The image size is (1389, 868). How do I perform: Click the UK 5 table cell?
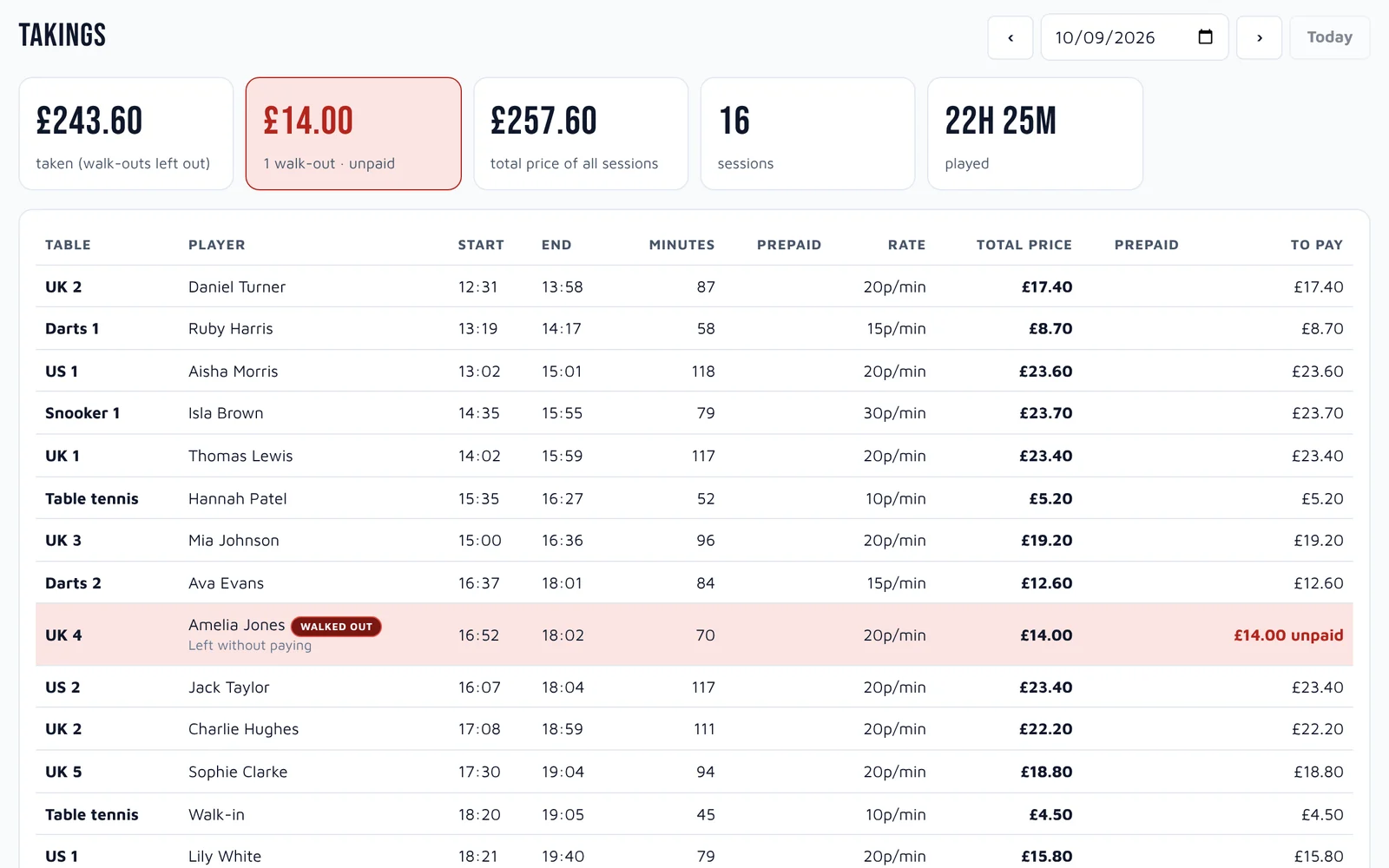point(63,772)
